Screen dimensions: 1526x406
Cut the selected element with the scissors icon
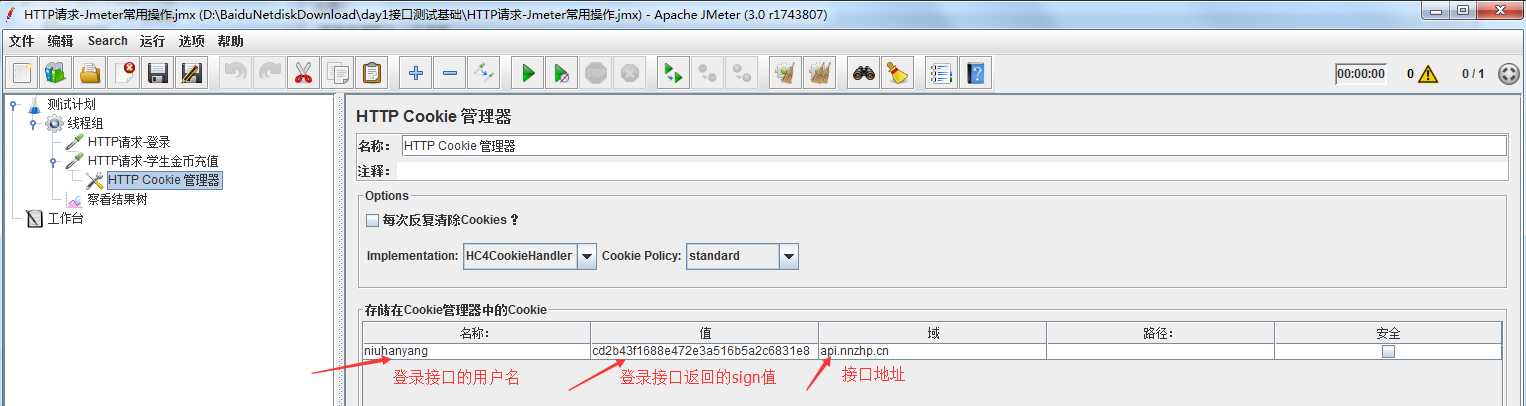click(303, 73)
